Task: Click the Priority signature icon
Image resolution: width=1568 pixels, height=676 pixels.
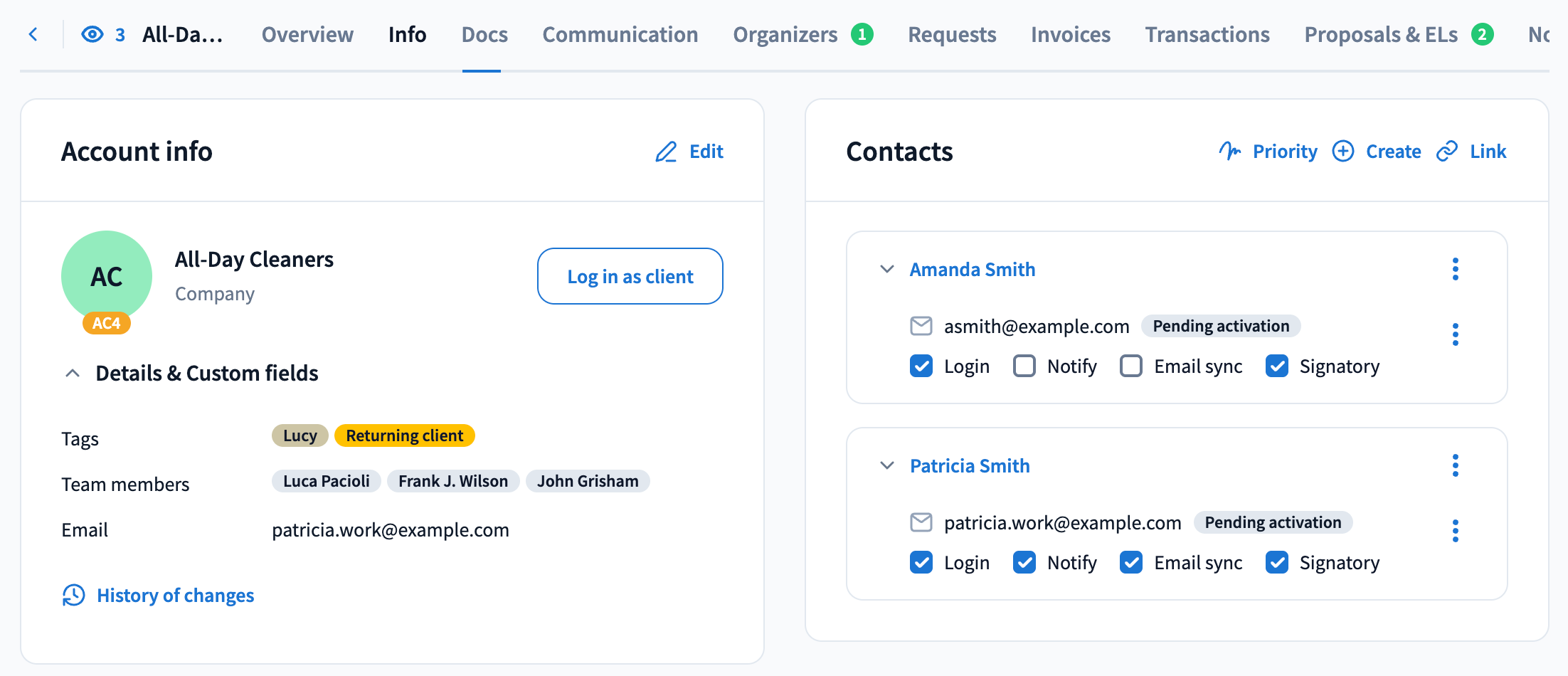Action: 1229,151
